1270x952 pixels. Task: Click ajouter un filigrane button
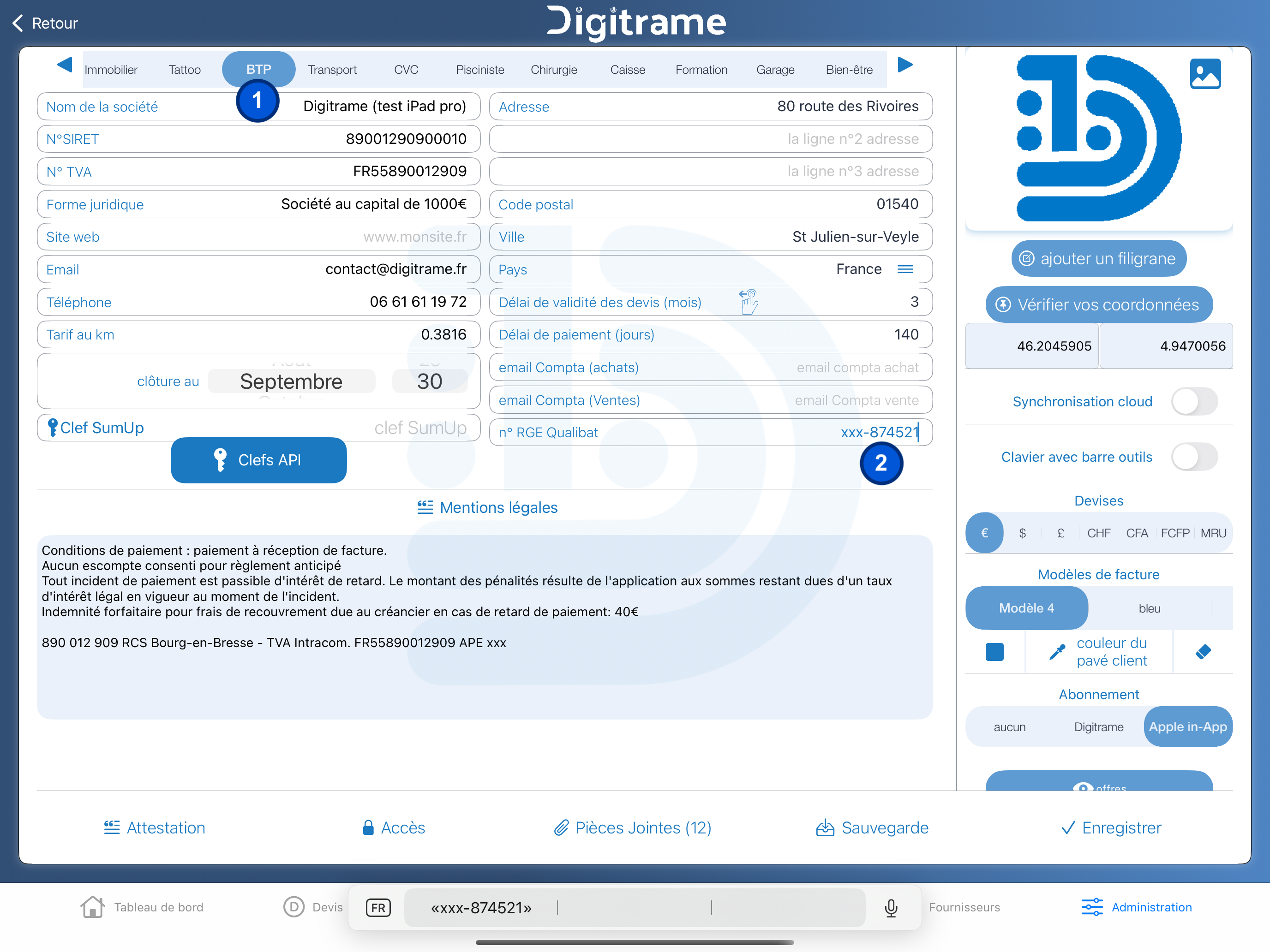coord(1098,258)
